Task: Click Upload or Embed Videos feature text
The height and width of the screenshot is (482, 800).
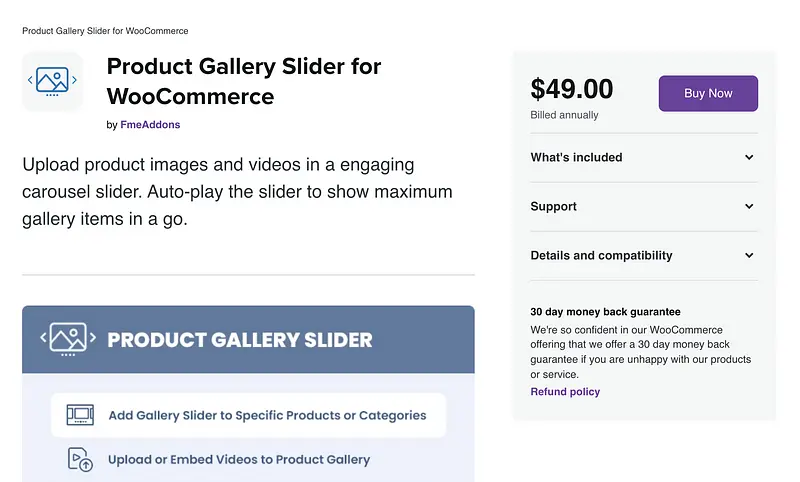Action: coord(239,460)
